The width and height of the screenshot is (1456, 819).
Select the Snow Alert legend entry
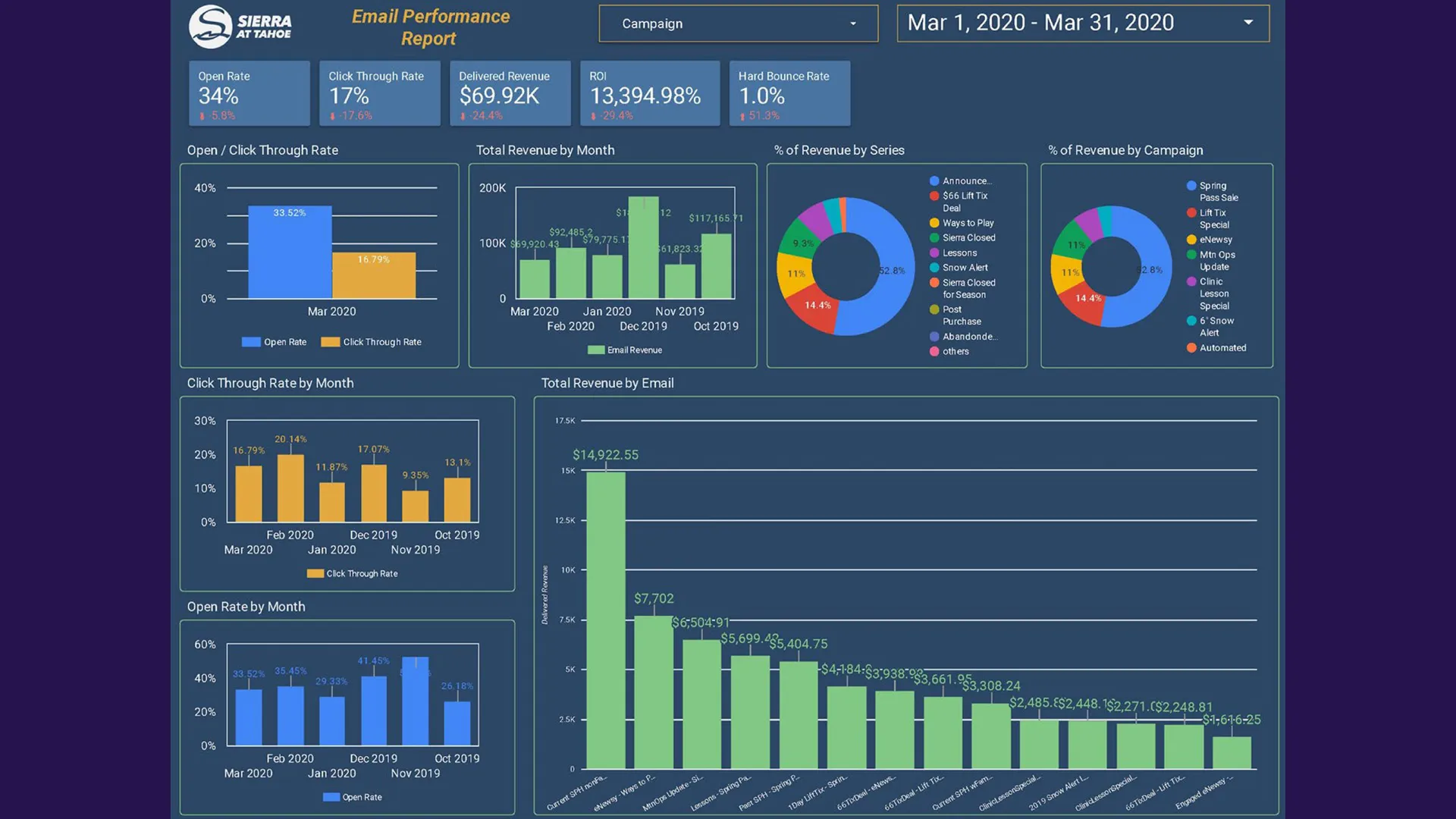tap(959, 268)
